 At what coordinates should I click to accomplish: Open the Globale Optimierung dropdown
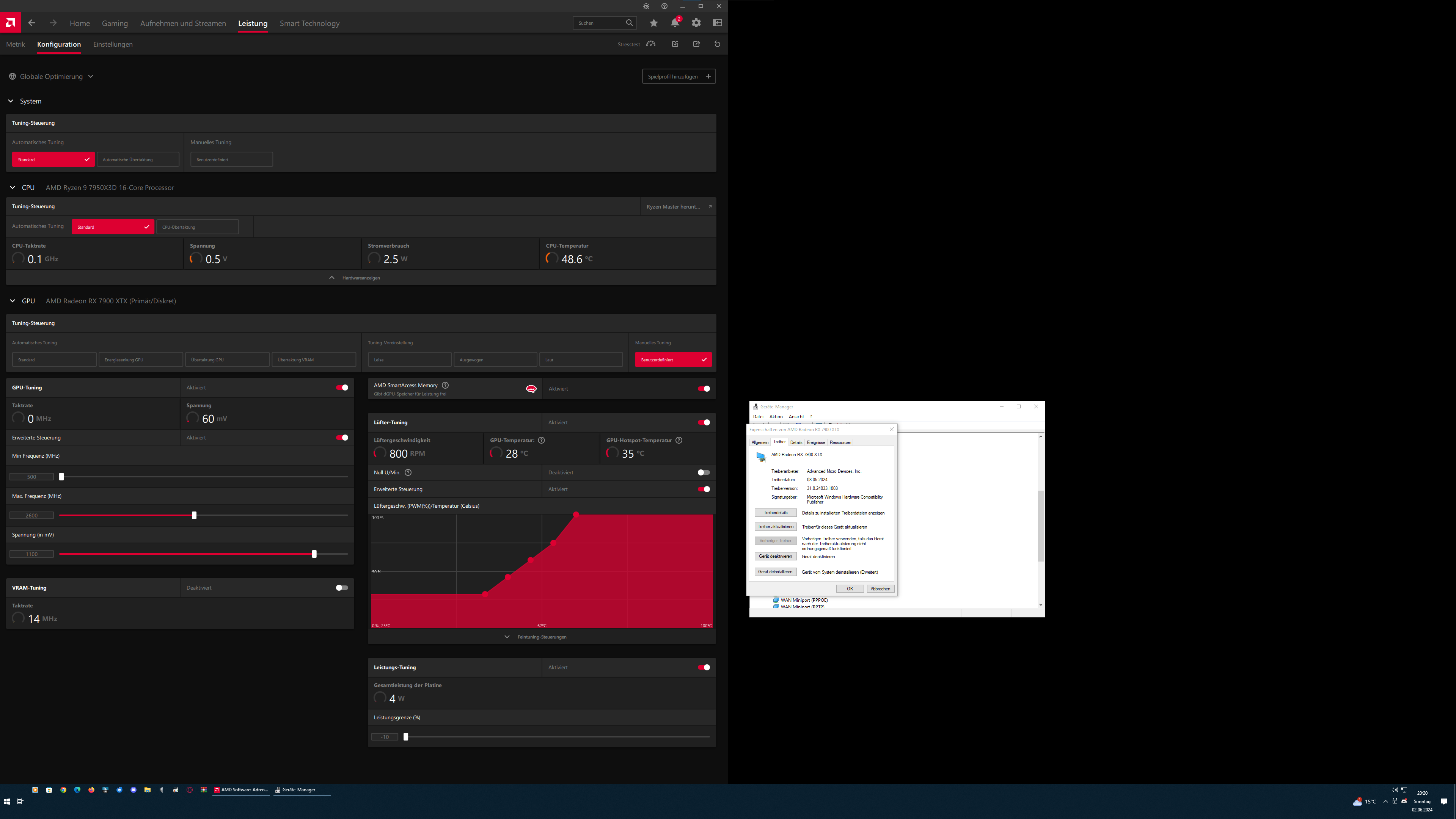pyautogui.click(x=52, y=76)
